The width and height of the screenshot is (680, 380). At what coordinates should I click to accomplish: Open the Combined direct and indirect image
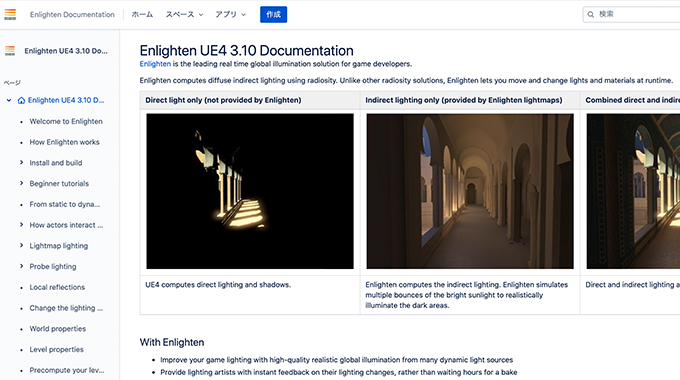633,191
